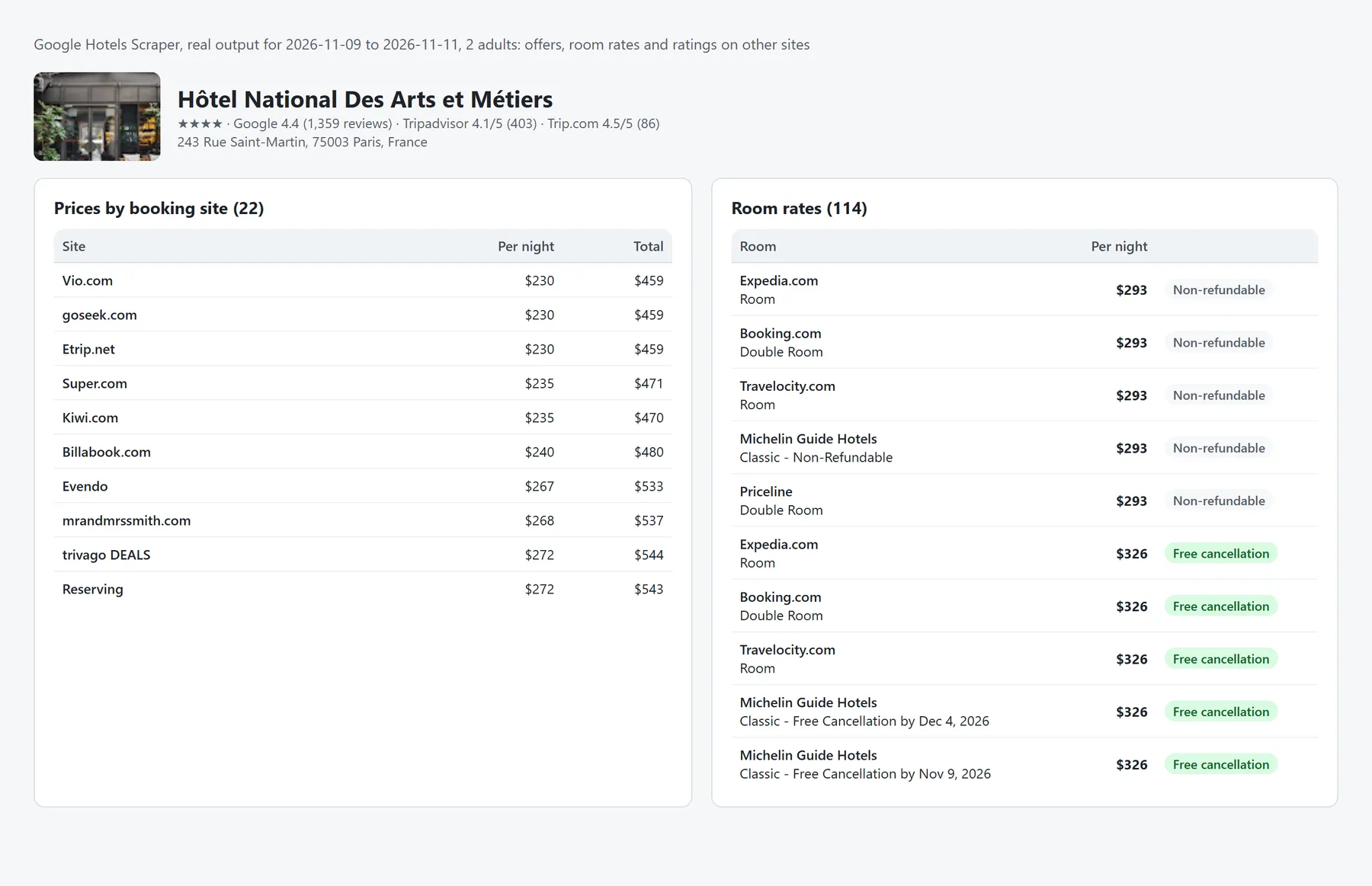
Task: Select the $293 price for Priceline
Action: pos(1131,501)
